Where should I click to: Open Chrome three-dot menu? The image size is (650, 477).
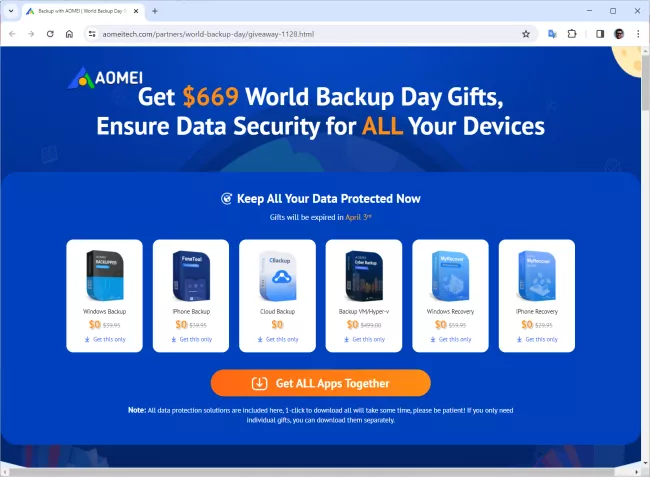click(638, 34)
